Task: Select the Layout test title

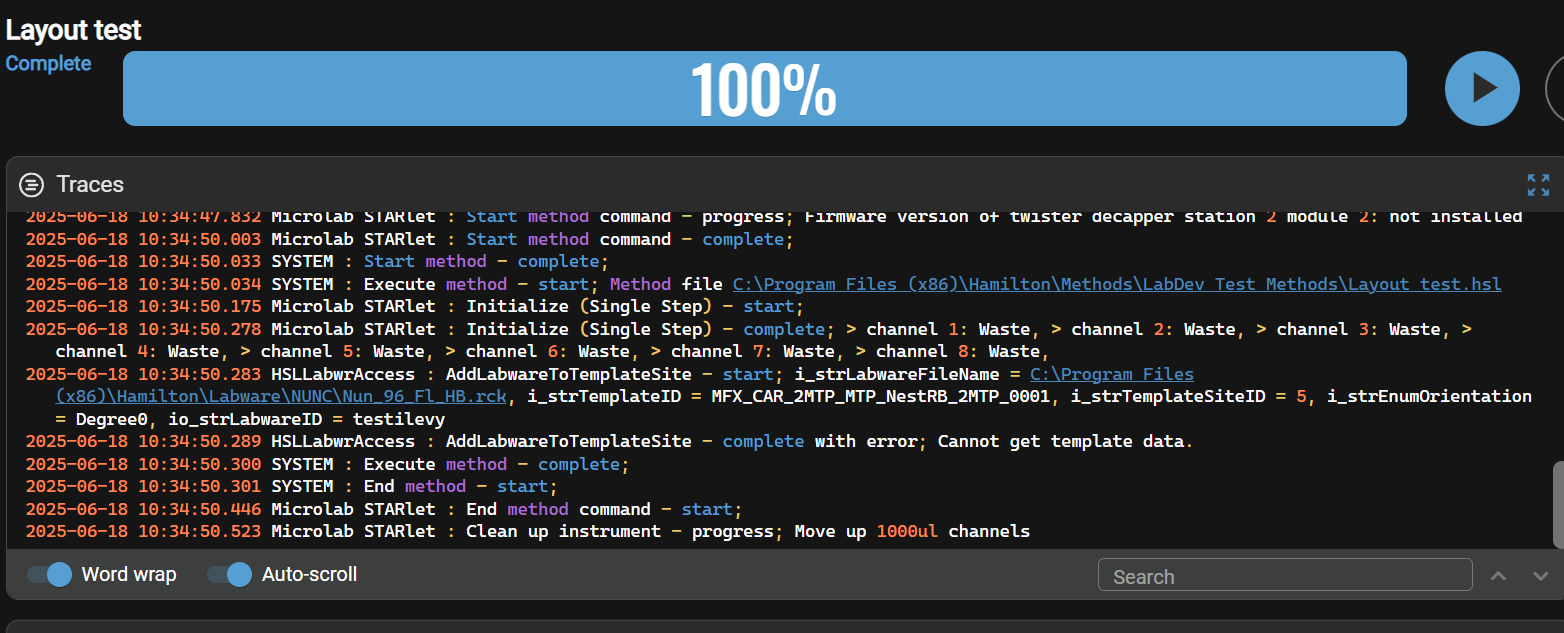Action: (x=73, y=30)
